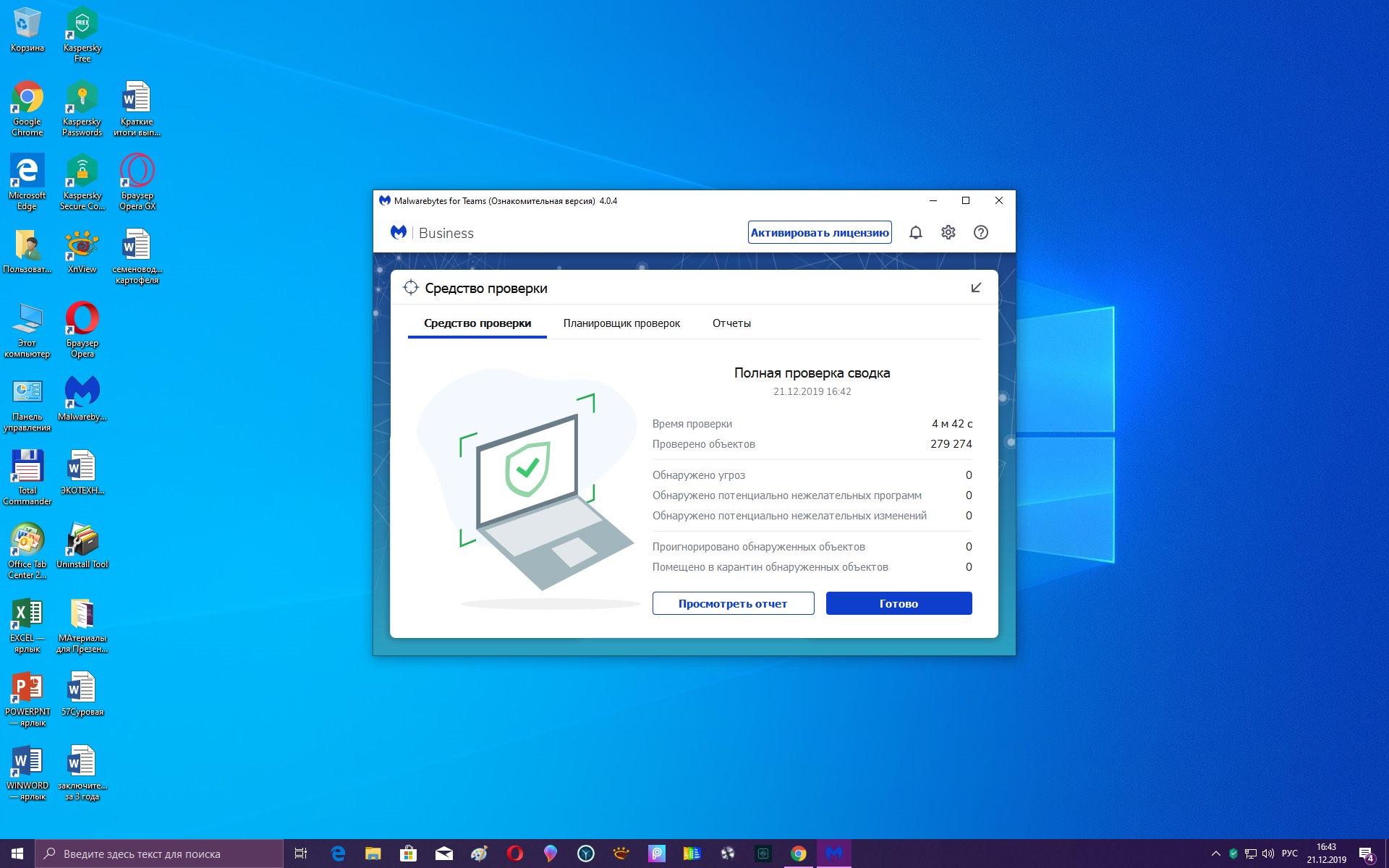This screenshot has width=1389, height=868.
Task: Click the Malwarebytes taskbar icon
Action: [833, 854]
